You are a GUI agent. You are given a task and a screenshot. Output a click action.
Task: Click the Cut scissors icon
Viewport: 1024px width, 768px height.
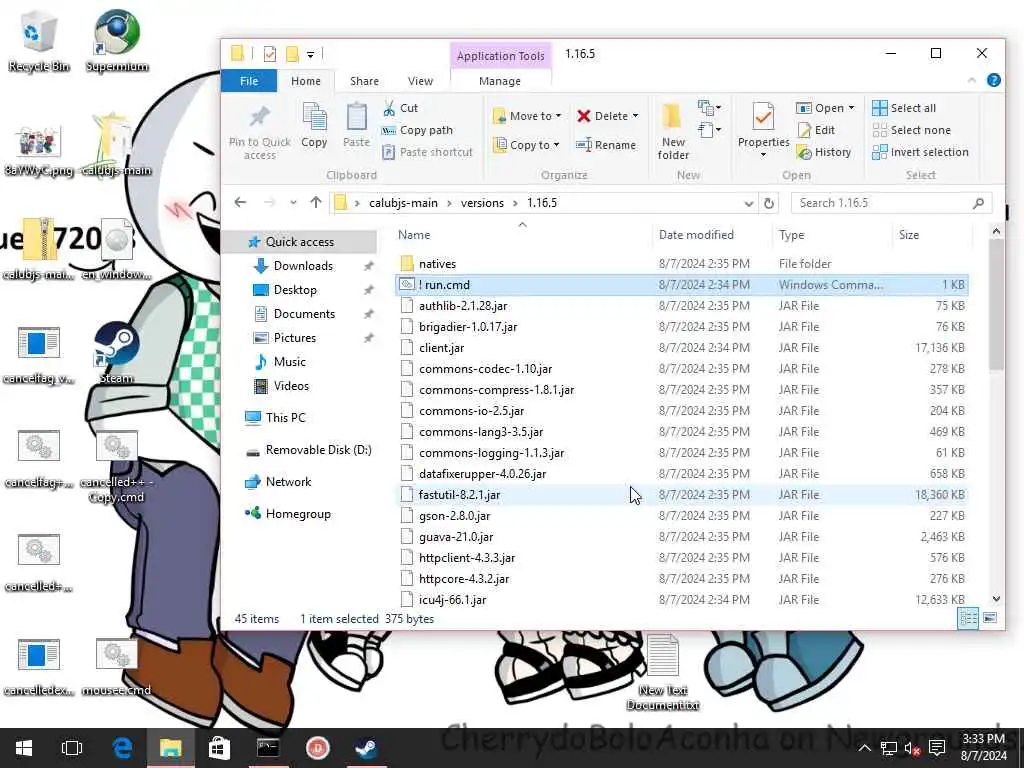click(x=389, y=108)
